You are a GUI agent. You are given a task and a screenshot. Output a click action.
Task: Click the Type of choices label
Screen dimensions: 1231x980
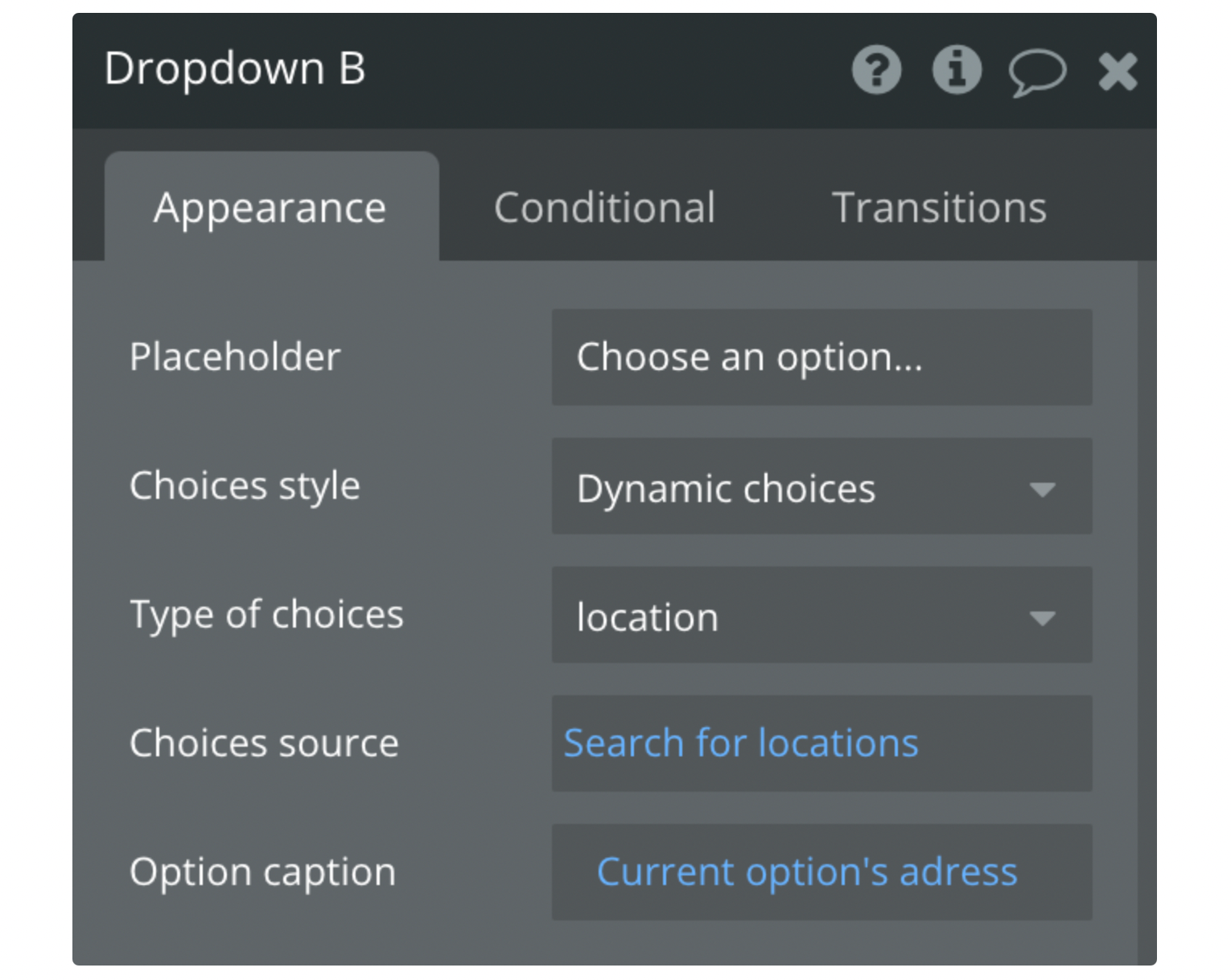tap(266, 615)
